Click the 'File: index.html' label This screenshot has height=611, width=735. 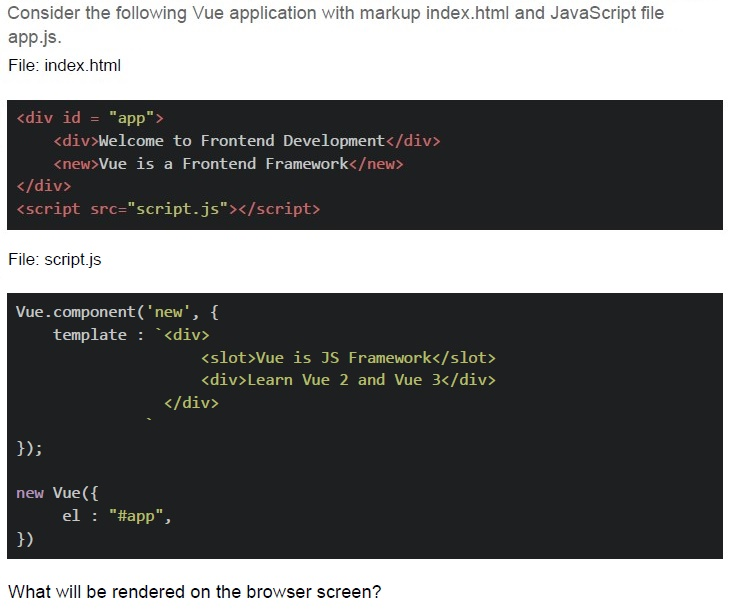64,65
